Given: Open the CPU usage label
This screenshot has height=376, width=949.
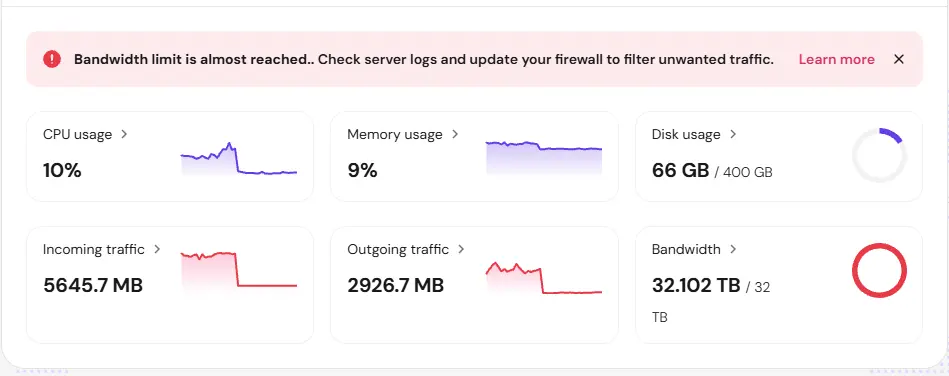Looking at the screenshot, I should coord(77,134).
